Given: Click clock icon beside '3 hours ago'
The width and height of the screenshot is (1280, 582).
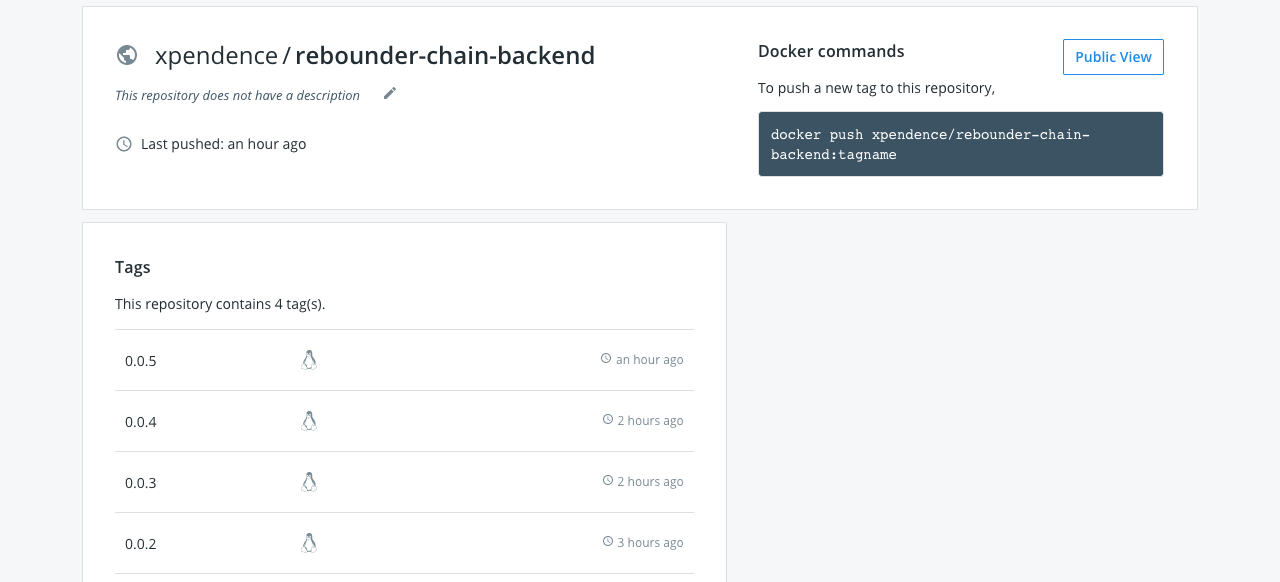Looking at the screenshot, I should point(608,541).
